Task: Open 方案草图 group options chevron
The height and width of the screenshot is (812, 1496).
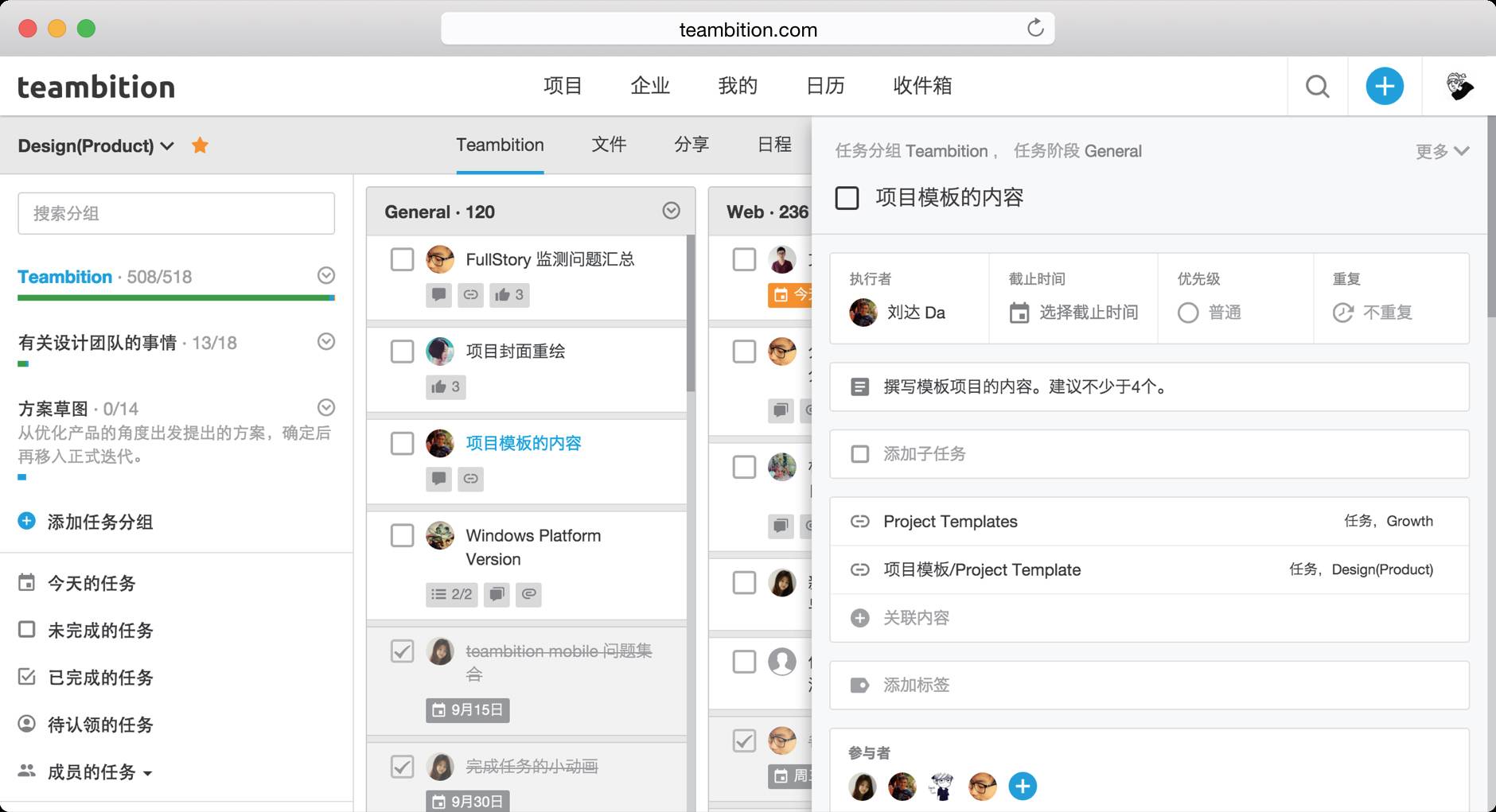Action: [326, 407]
